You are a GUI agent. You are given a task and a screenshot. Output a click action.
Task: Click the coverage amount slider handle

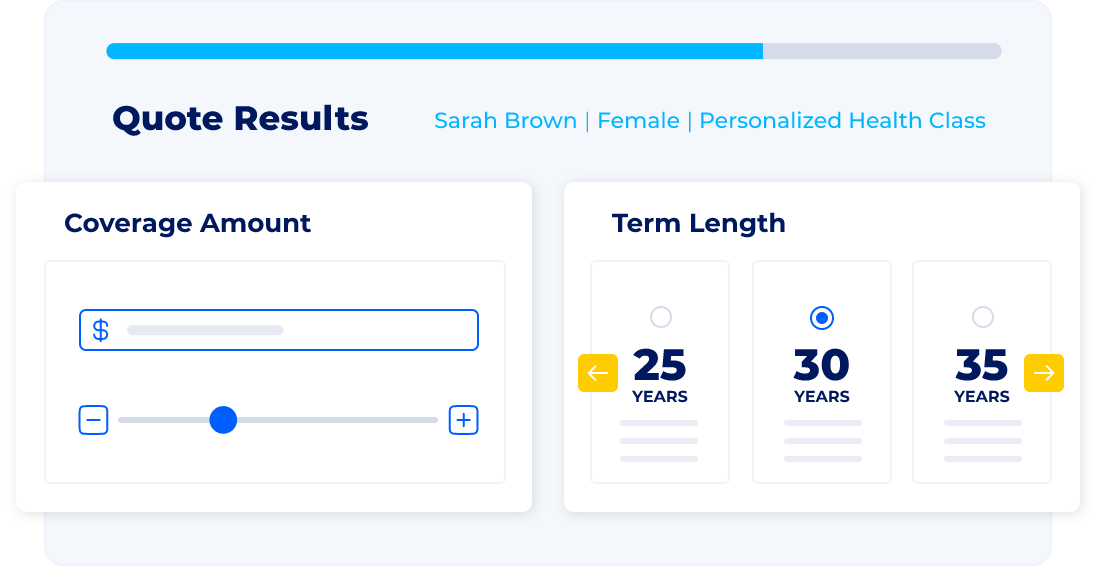(x=223, y=420)
